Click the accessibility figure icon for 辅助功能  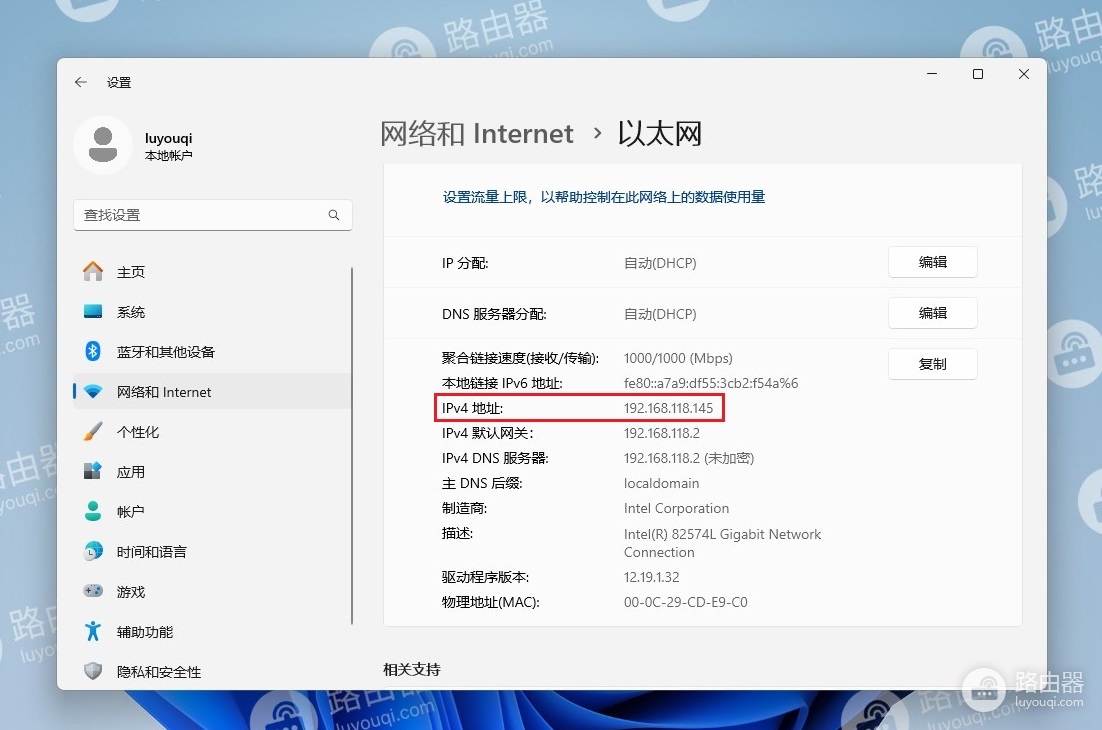click(93, 632)
